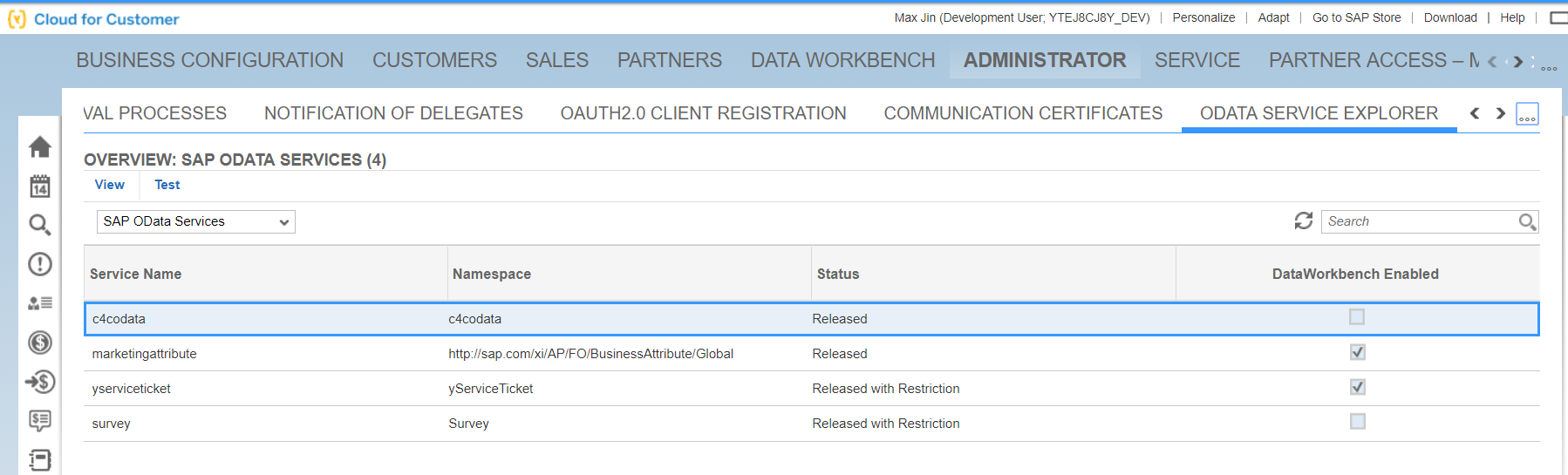The width and height of the screenshot is (1568, 475).
Task: Click the Personalize link
Action: click(x=1203, y=17)
